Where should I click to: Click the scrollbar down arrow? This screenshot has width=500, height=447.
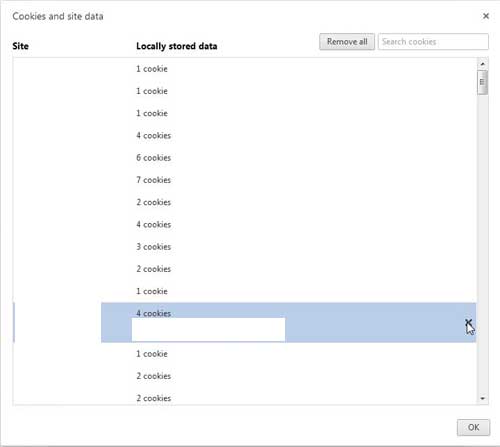pos(482,398)
